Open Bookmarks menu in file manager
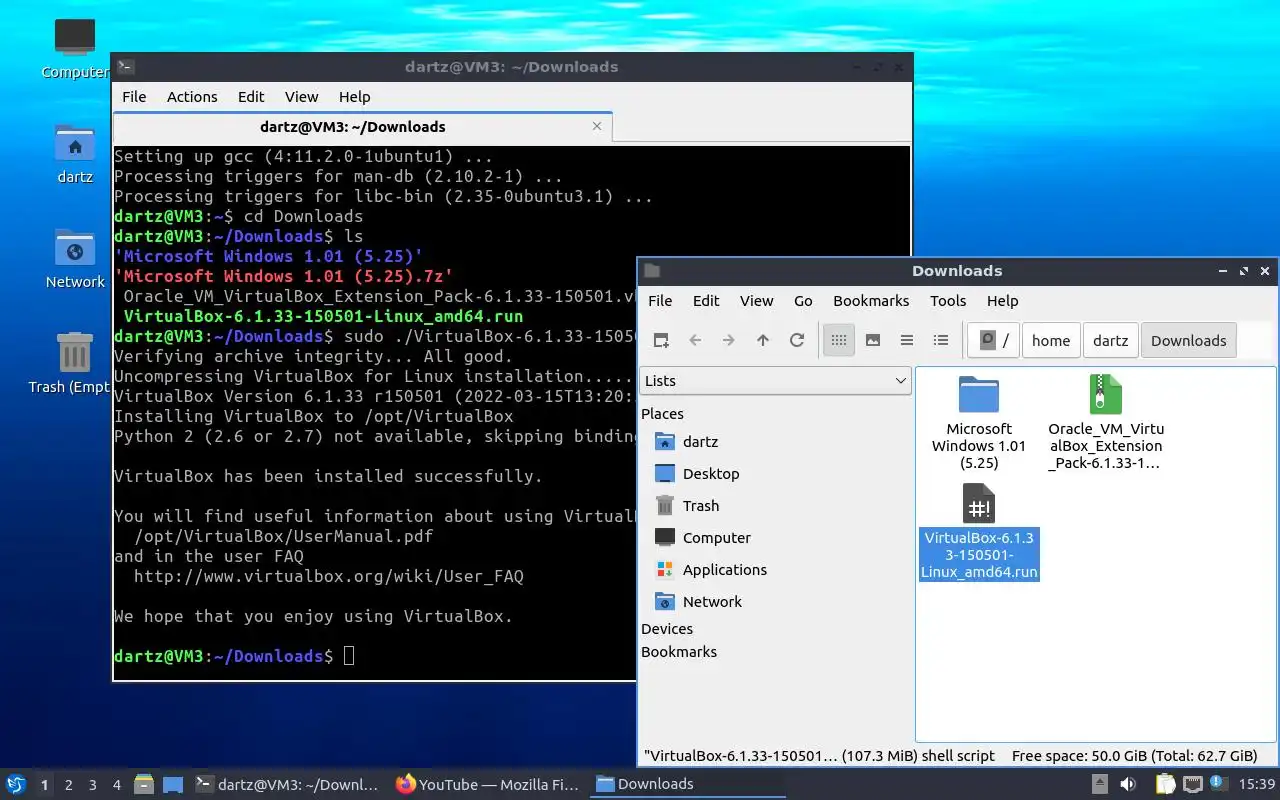This screenshot has width=1280, height=800. (871, 301)
